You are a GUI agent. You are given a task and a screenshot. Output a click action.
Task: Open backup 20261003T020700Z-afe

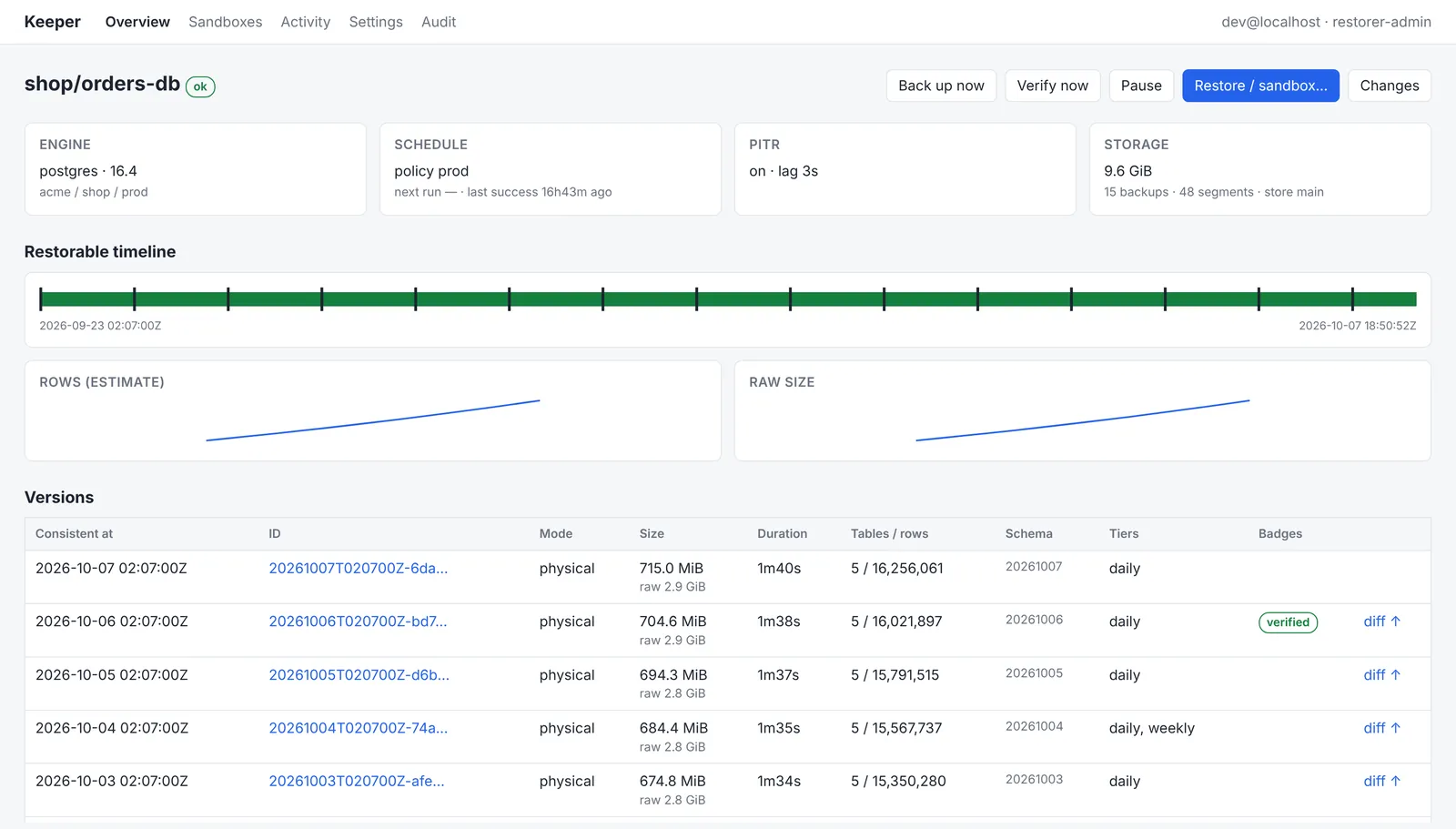pos(357,781)
